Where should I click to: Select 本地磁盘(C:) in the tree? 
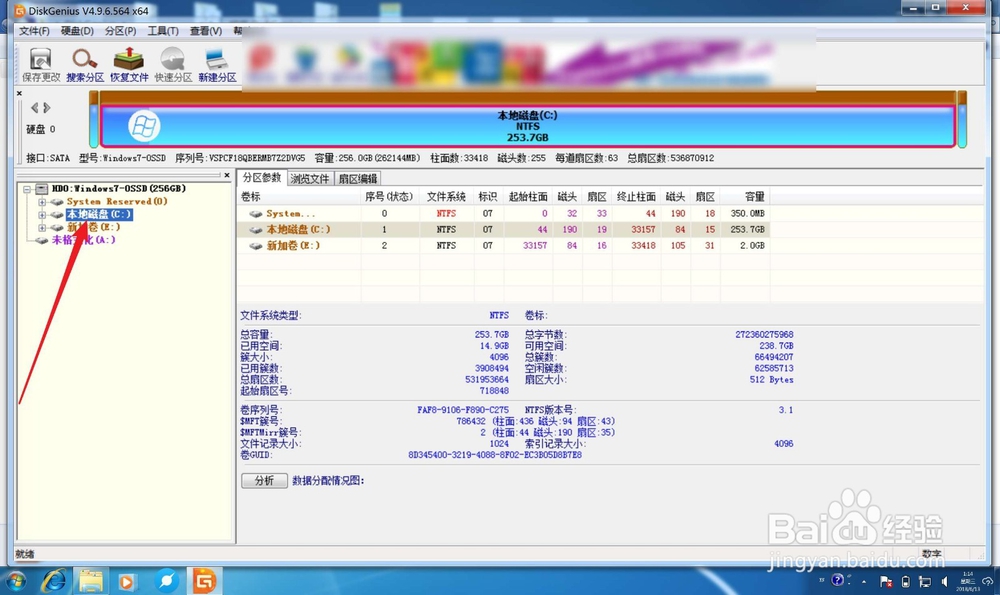point(99,214)
